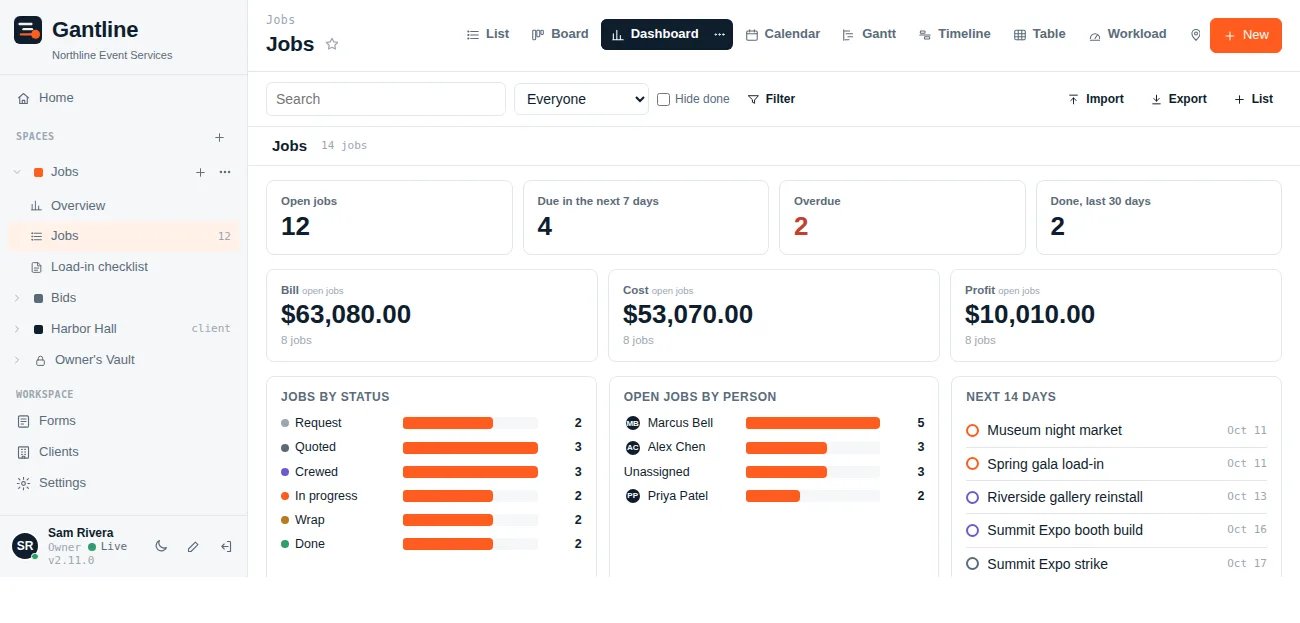Add a new space with the plus icon
Viewport: 1300px width, 623px height.
[x=220, y=137]
